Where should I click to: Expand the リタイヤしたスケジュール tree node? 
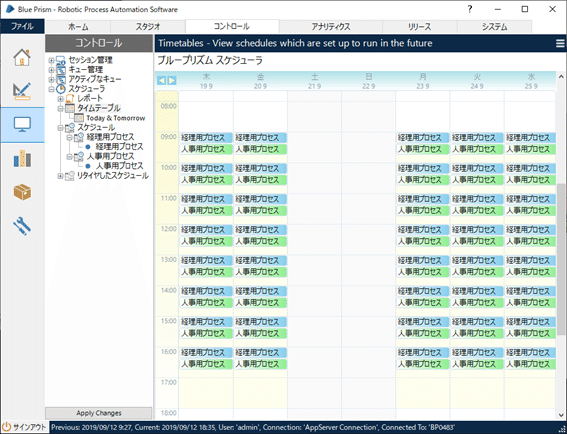(60, 176)
